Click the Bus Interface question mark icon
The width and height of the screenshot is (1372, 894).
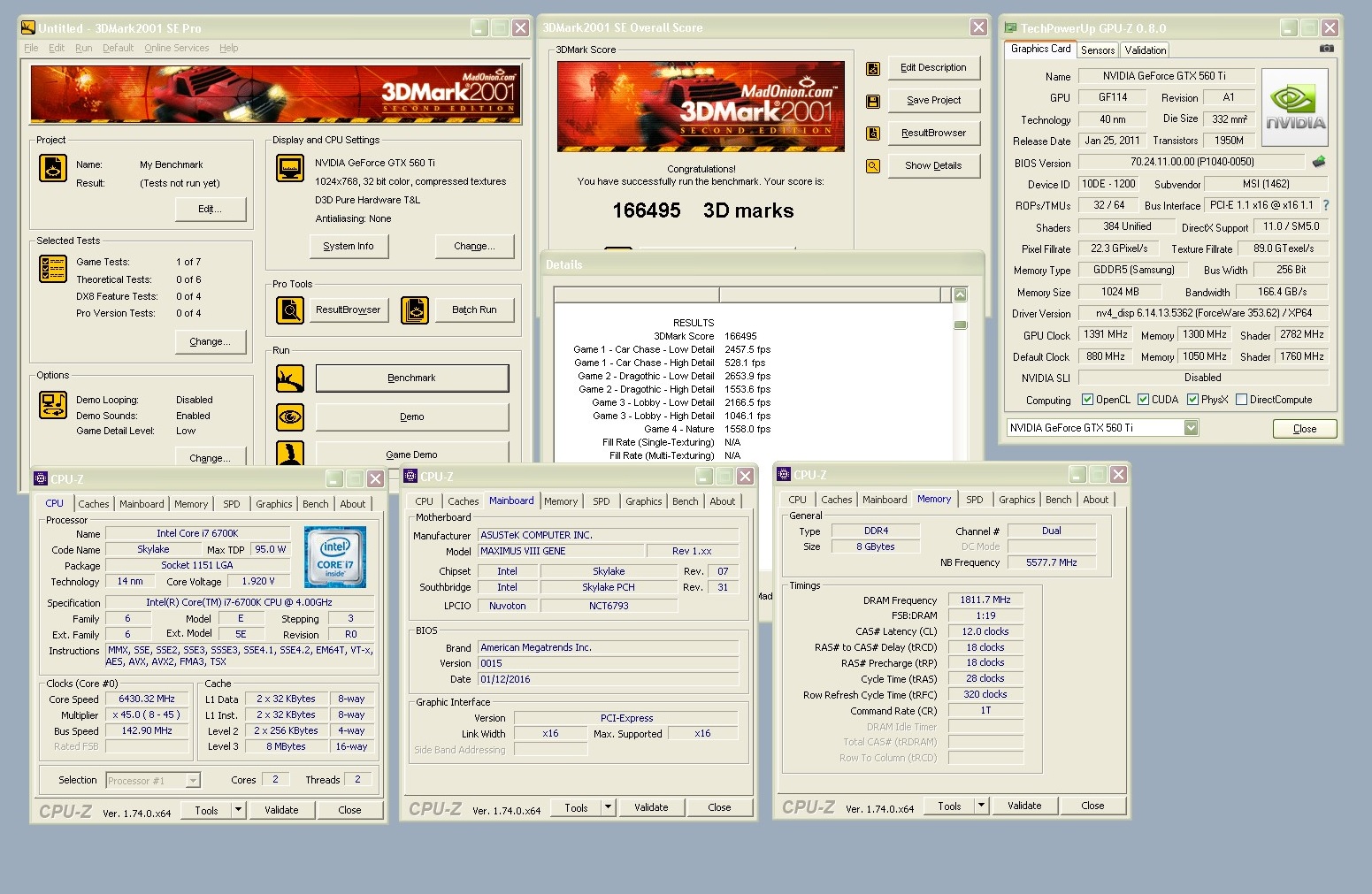(1325, 205)
